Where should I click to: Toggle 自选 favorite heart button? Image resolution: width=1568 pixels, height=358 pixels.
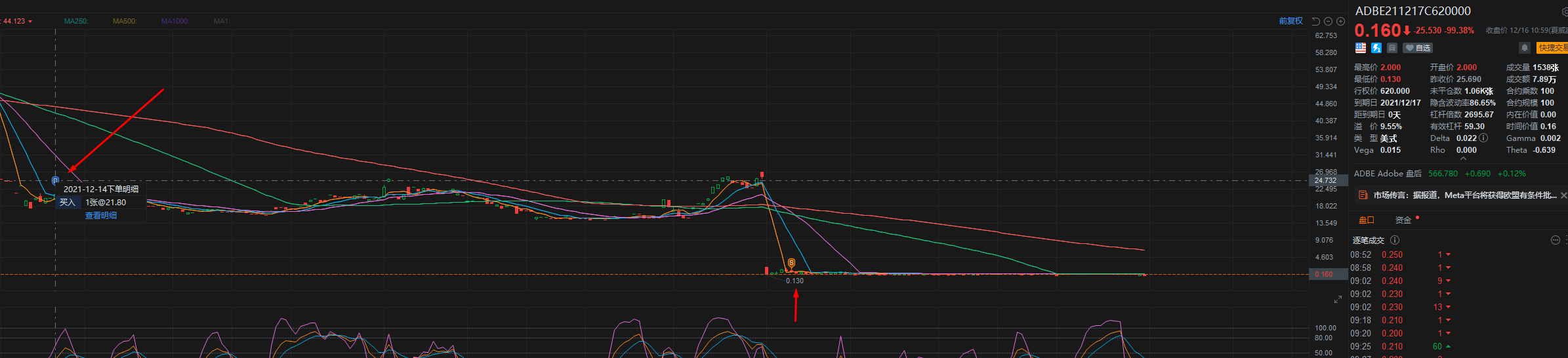coord(1418,48)
